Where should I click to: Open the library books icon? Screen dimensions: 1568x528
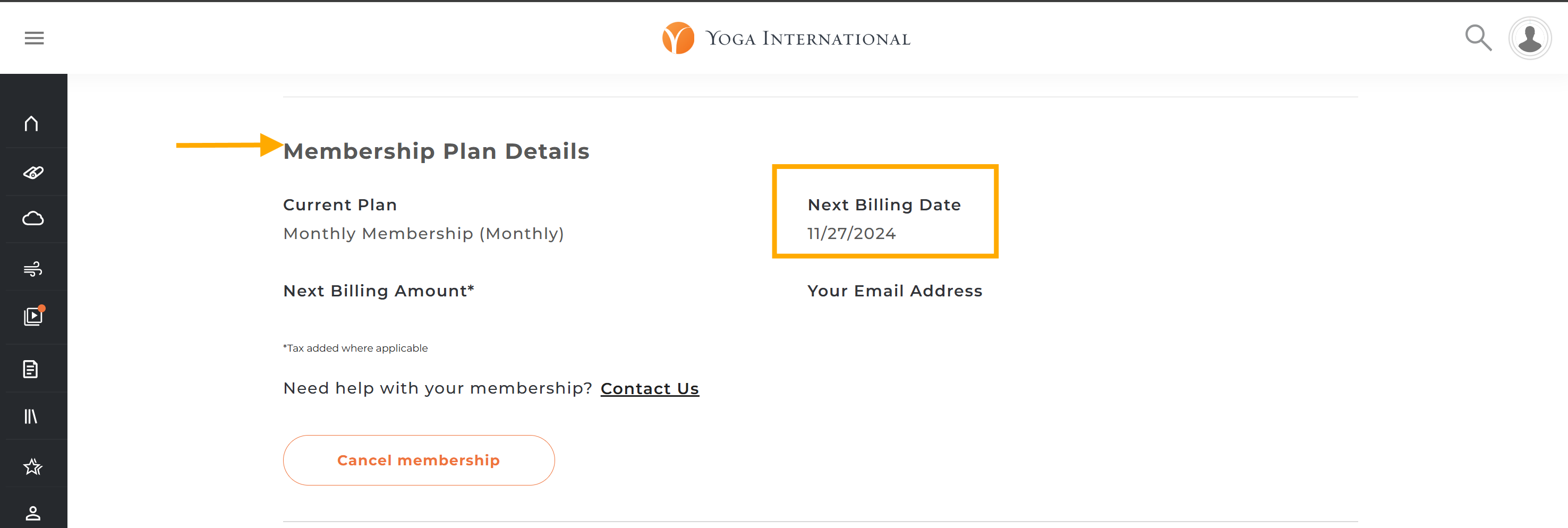click(x=30, y=416)
